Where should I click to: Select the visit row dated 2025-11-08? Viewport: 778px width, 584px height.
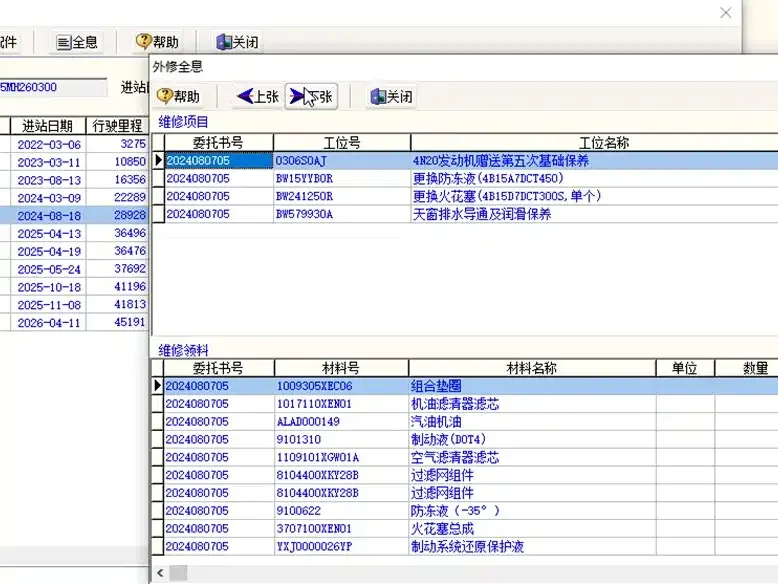point(74,305)
